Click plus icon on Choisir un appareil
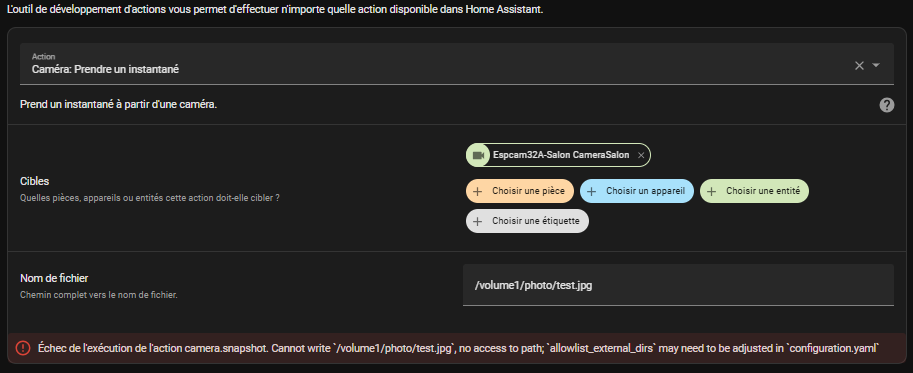 pyautogui.click(x=592, y=191)
